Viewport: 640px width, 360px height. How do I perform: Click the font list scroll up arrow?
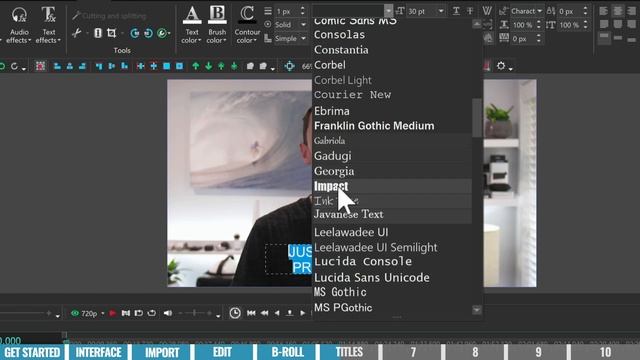click(477, 24)
